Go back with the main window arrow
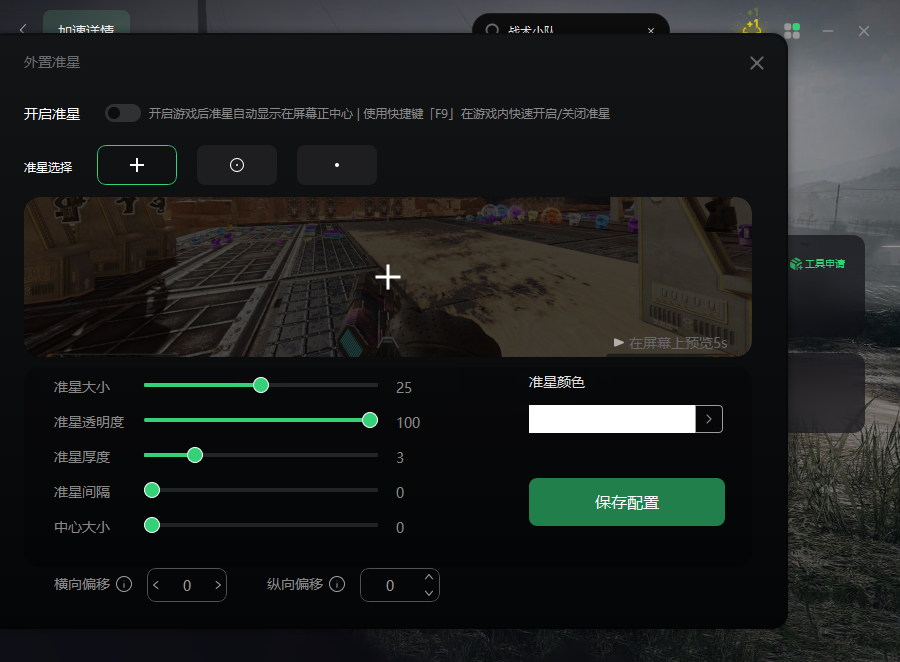900x662 pixels. tap(23, 29)
